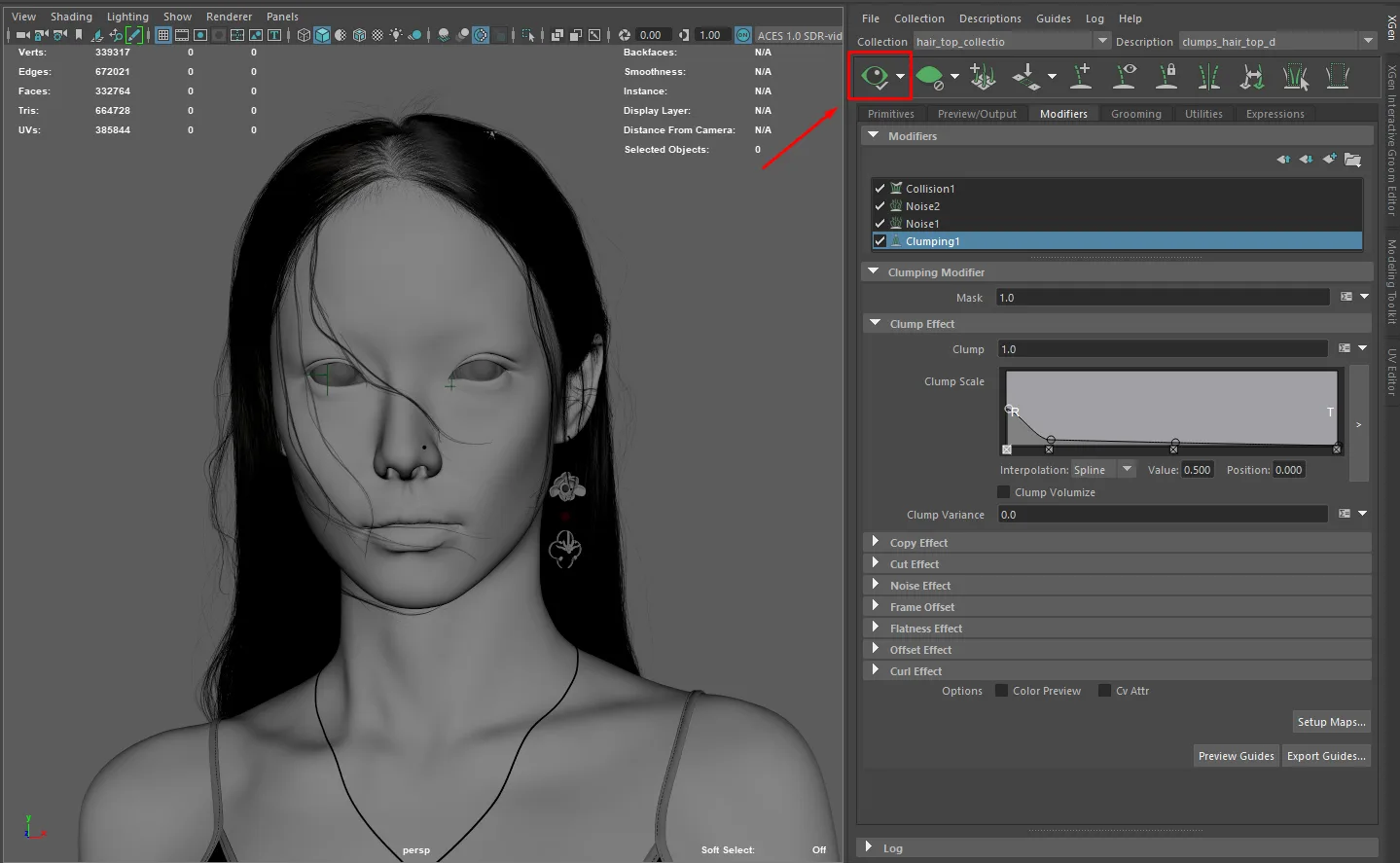Image resolution: width=1400 pixels, height=863 pixels.
Task: Click the guide lock icon
Action: (1167, 76)
